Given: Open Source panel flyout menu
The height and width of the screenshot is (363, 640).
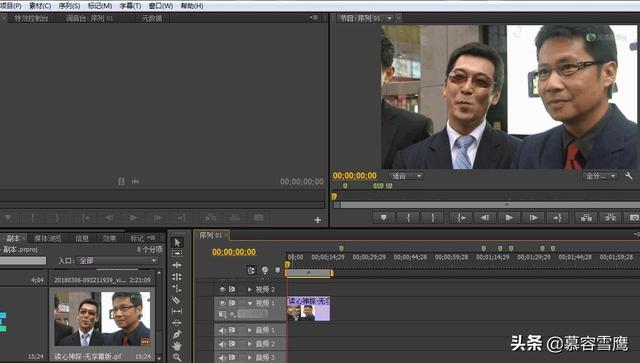Looking at the screenshot, I should click(x=313, y=18).
